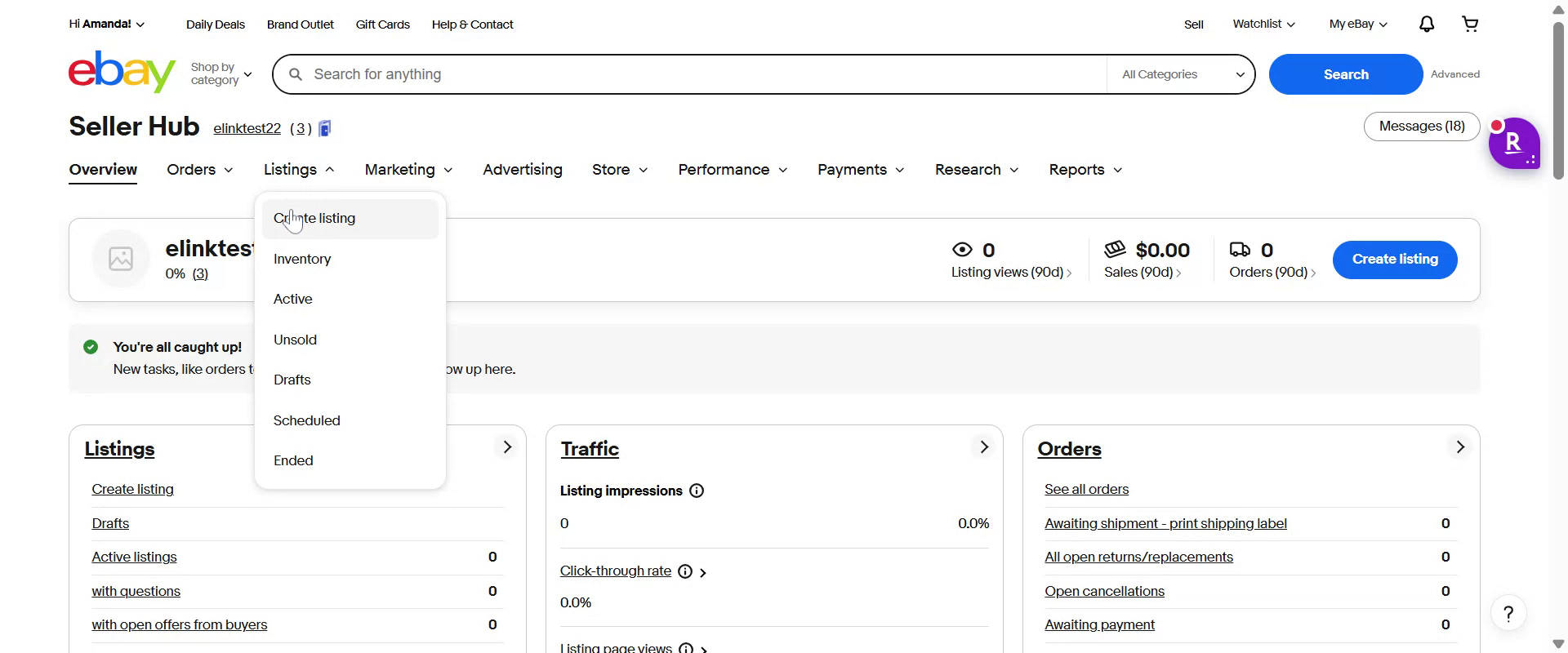Click the help question mark button
Screen dimensions: 1568x653
click(x=1508, y=614)
